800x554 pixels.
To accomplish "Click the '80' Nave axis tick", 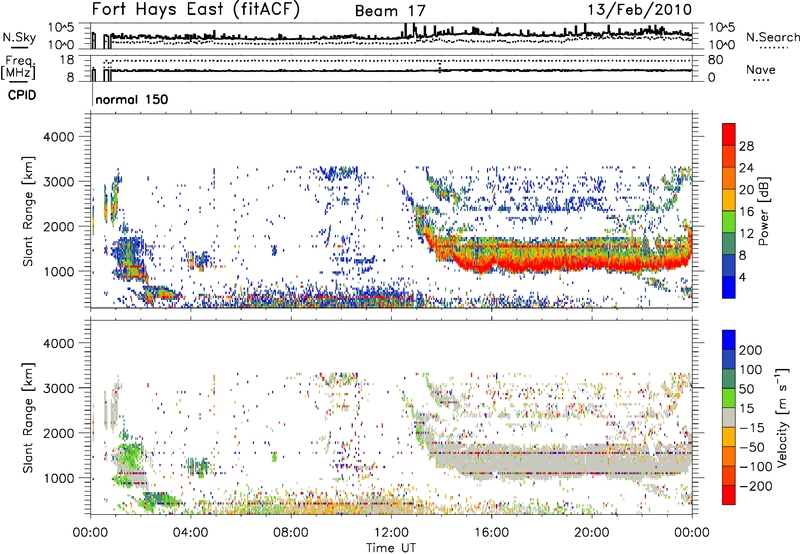I will (715, 60).
